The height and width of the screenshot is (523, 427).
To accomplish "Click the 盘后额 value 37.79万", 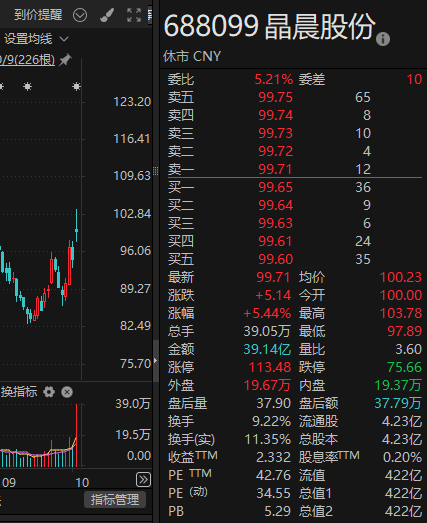I will [x=398, y=404].
